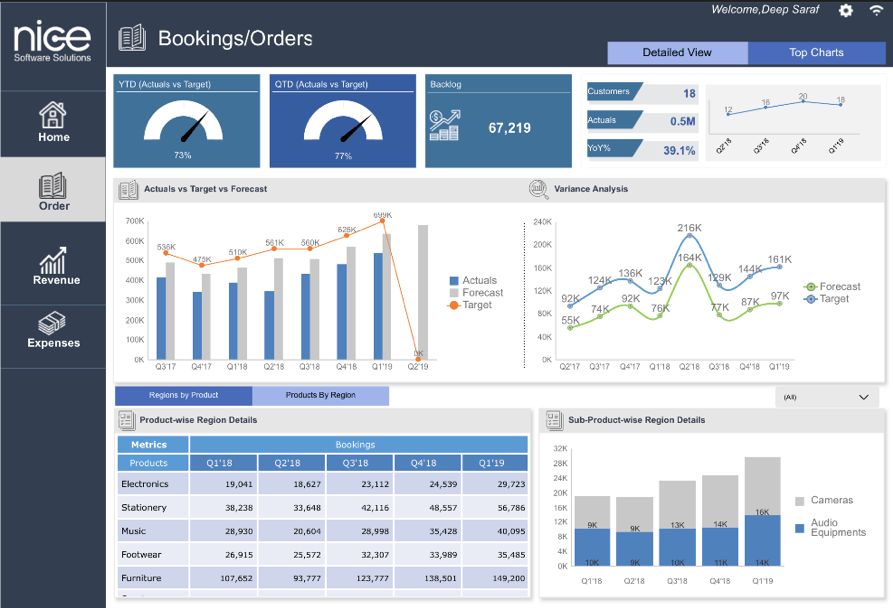The width and height of the screenshot is (893, 608).
Task: Click the Bookings/Orders book icon in header
Action: pos(132,39)
